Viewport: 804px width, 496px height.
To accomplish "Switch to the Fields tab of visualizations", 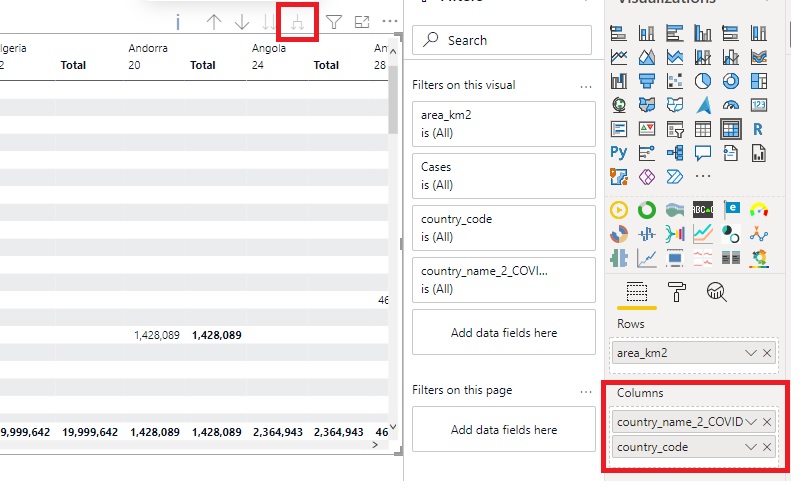I will 636,292.
